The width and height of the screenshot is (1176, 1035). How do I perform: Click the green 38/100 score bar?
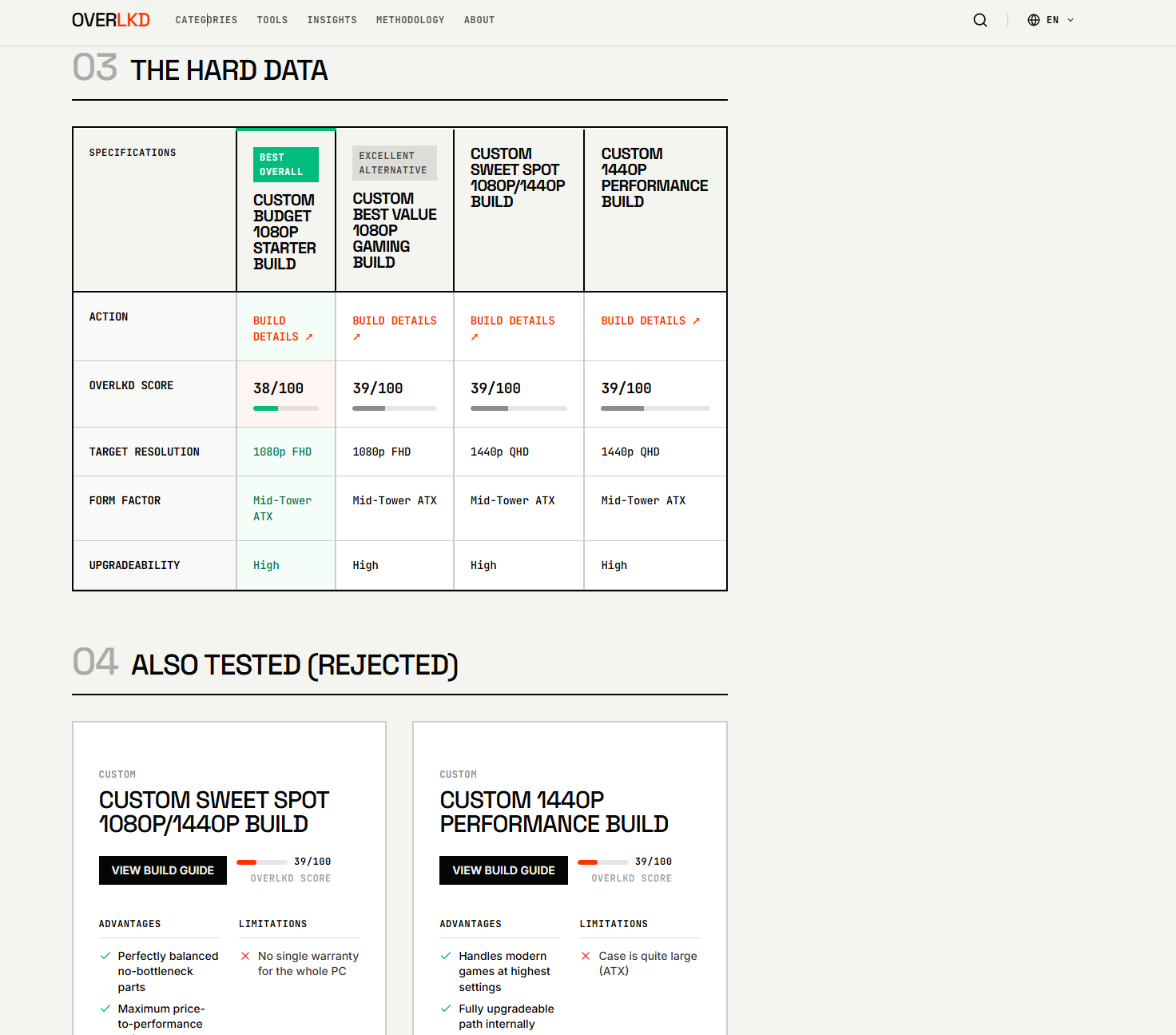pyautogui.click(x=286, y=408)
